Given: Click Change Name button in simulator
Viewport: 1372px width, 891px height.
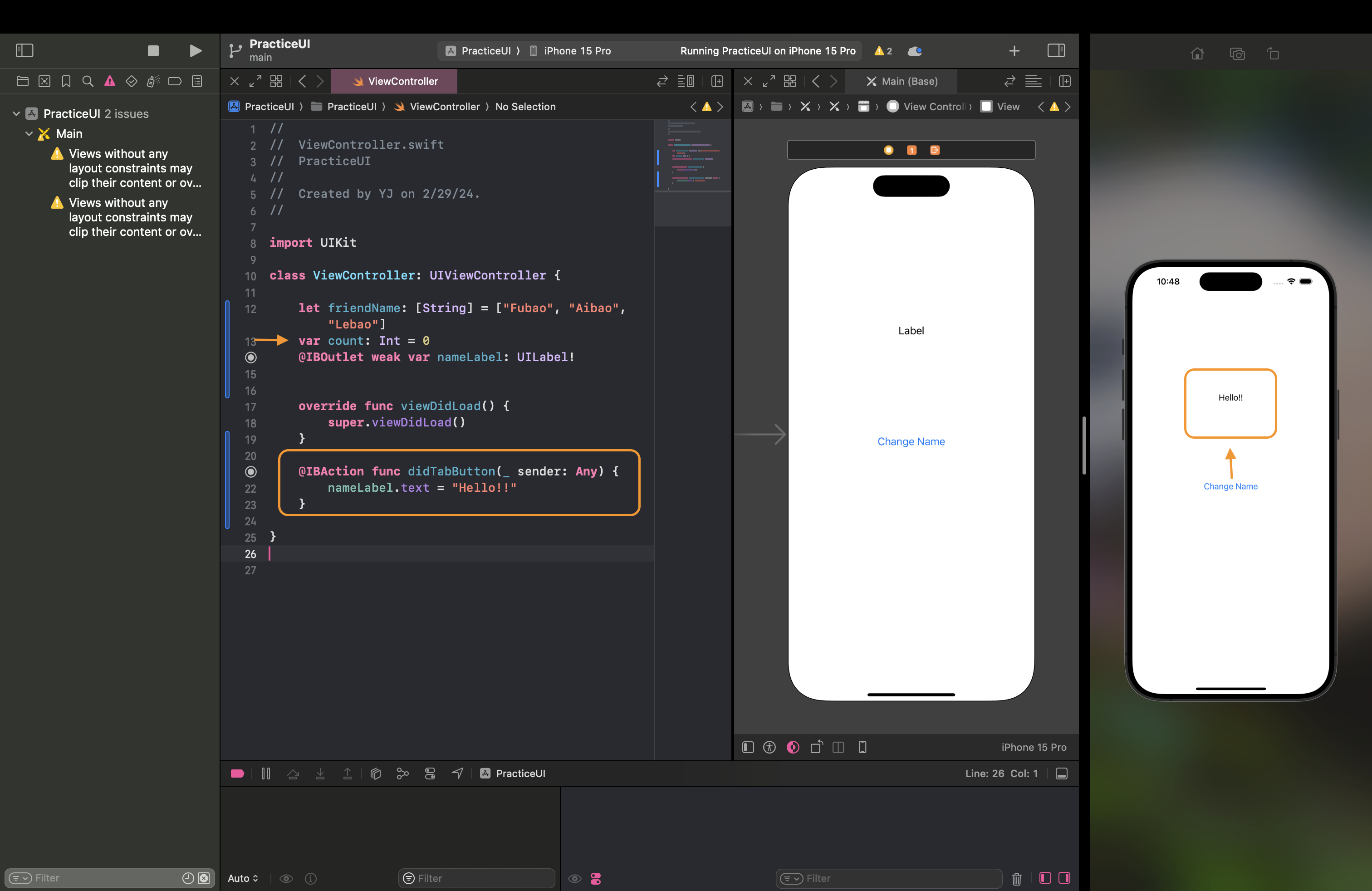Looking at the screenshot, I should [1230, 486].
